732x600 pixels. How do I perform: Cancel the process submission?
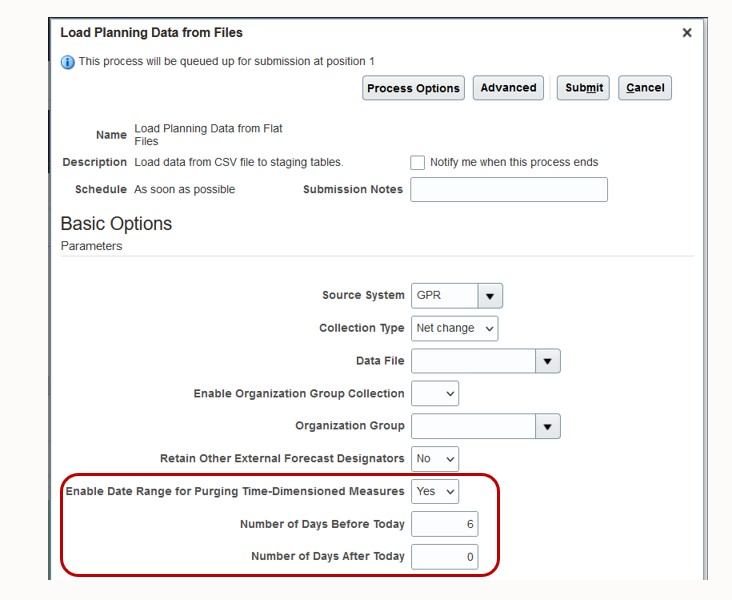pyautogui.click(x=645, y=88)
